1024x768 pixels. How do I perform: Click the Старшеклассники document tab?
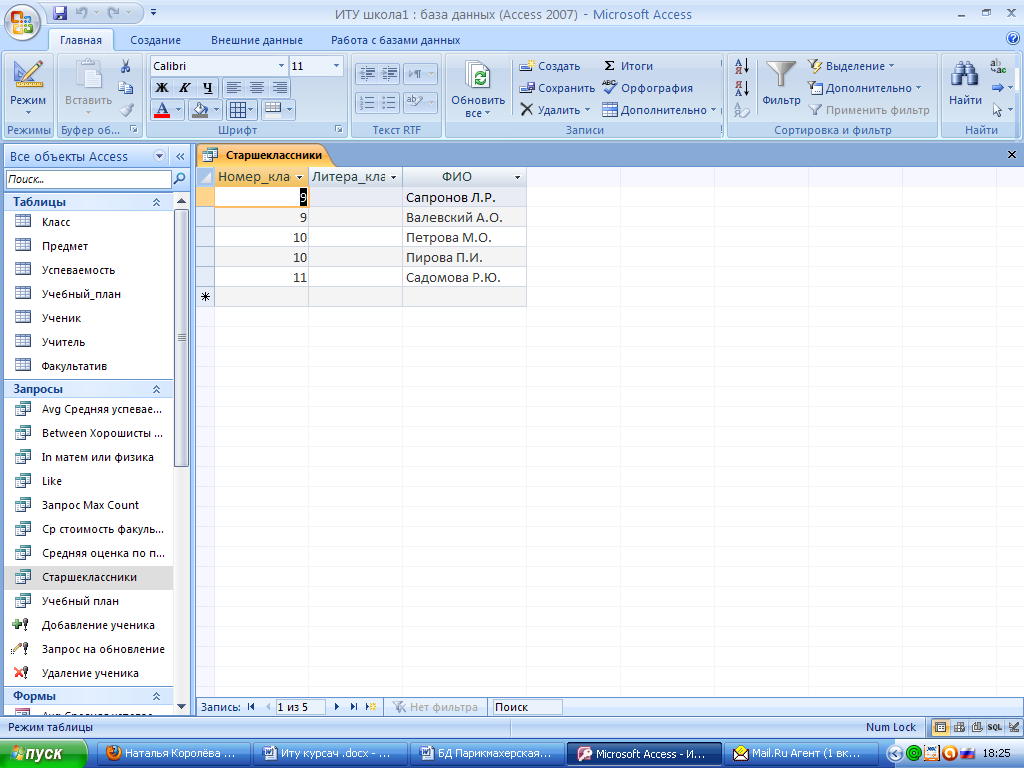click(x=265, y=155)
